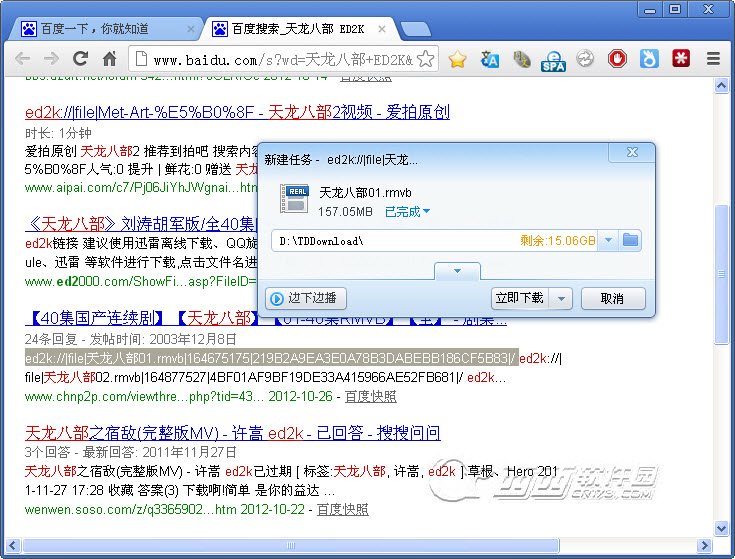
Task: Open the red stop-hand ad blocker icon
Action: tap(617, 59)
